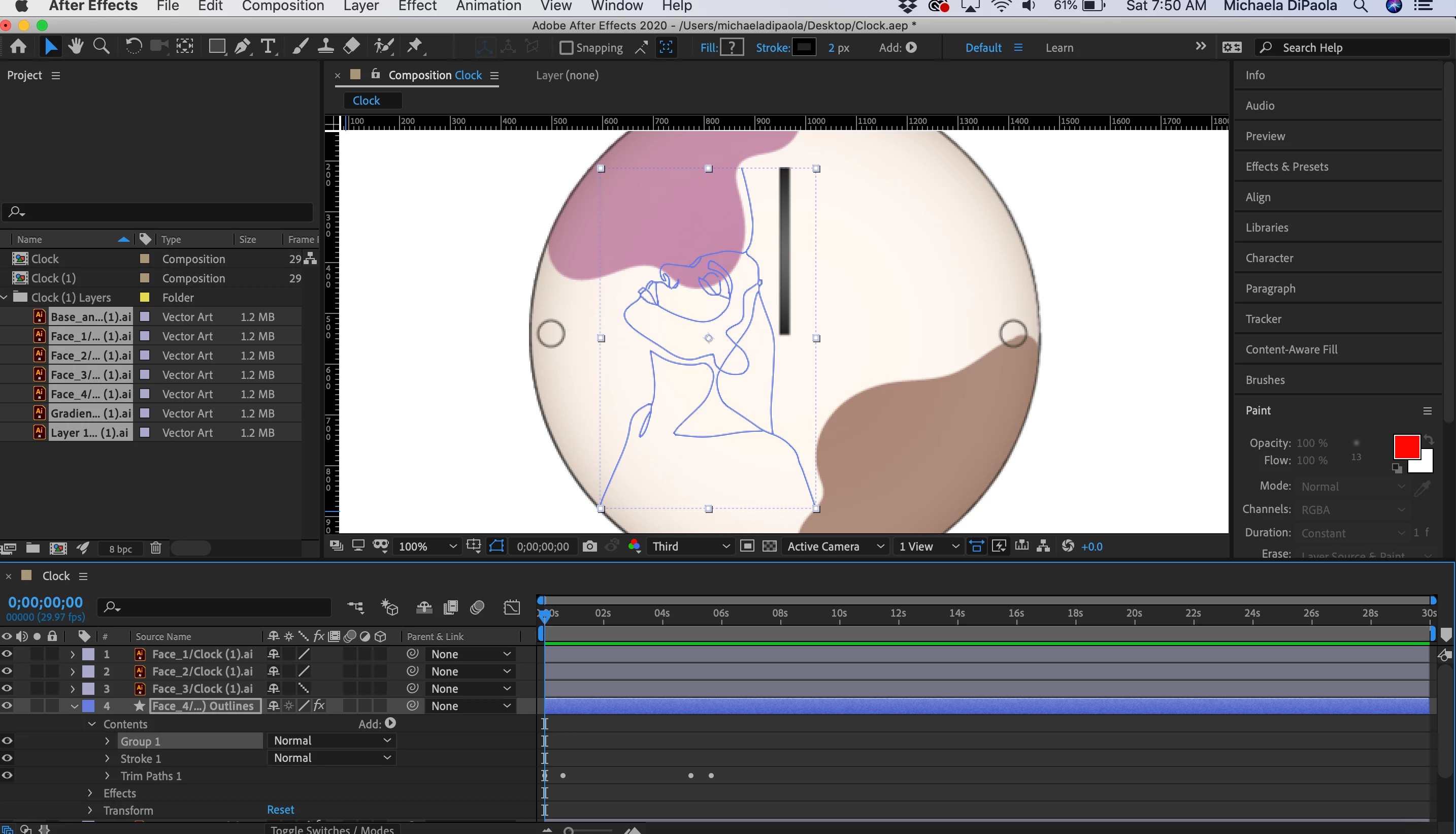
Task: Select the Puppet Pin tool
Action: [x=415, y=46]
